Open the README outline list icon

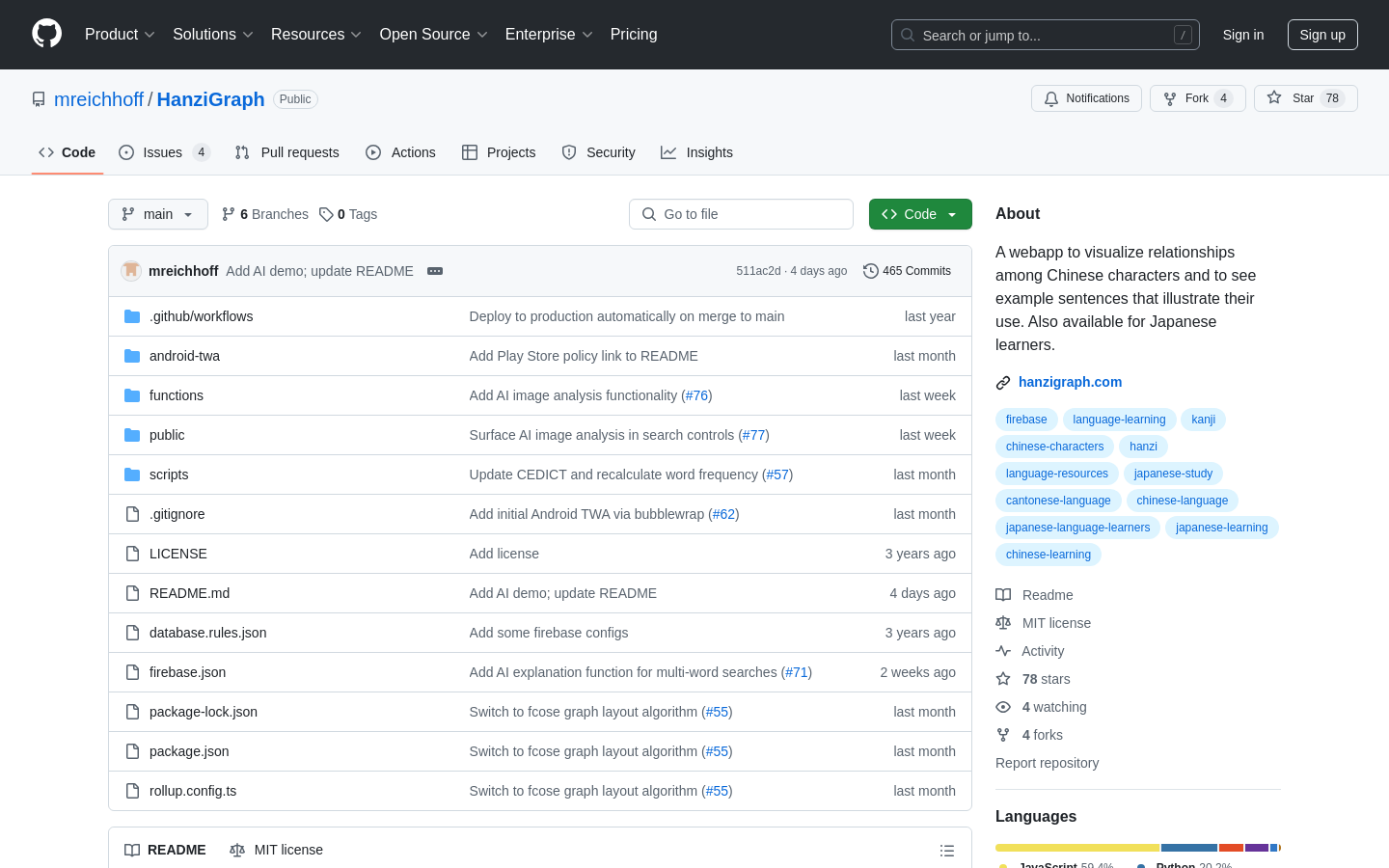click(947, 851)
